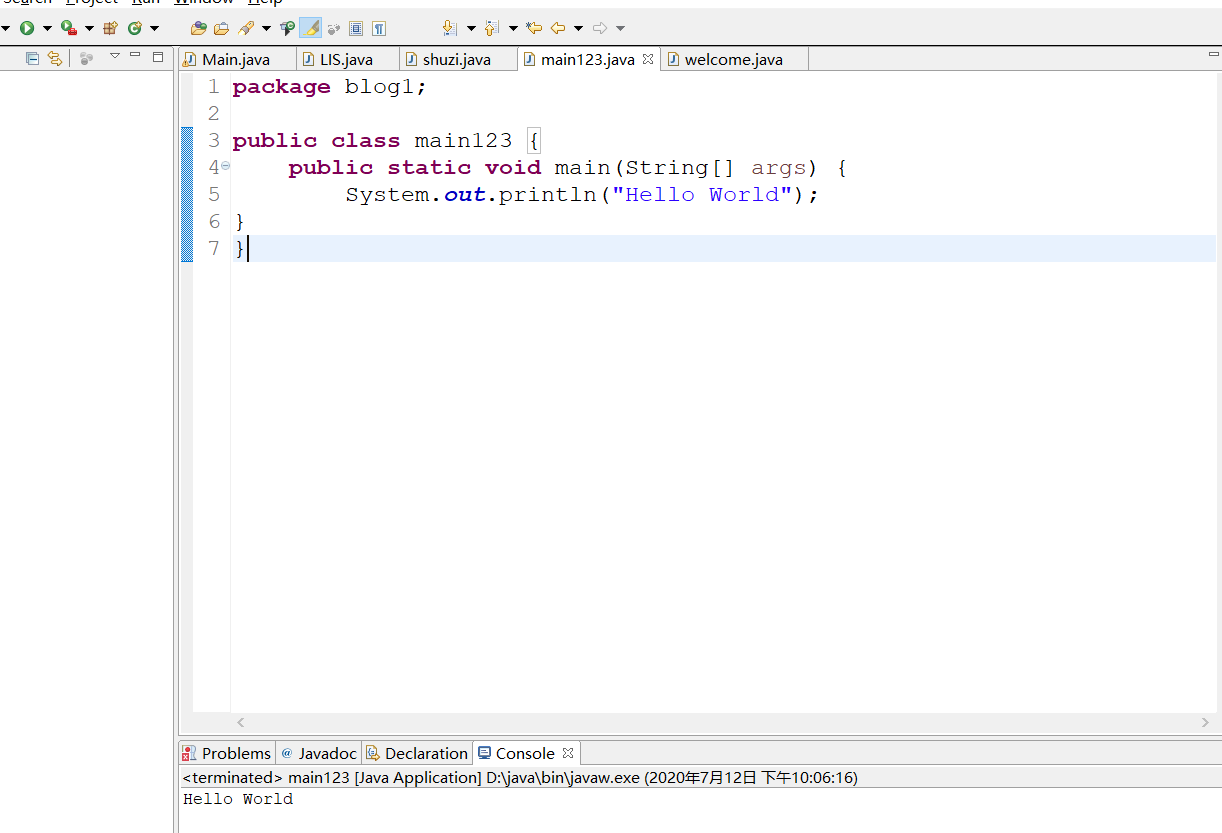Toggle Show Whitespace Characters
Viewport: 1222px width, 833px height.
tap(379, 28)
